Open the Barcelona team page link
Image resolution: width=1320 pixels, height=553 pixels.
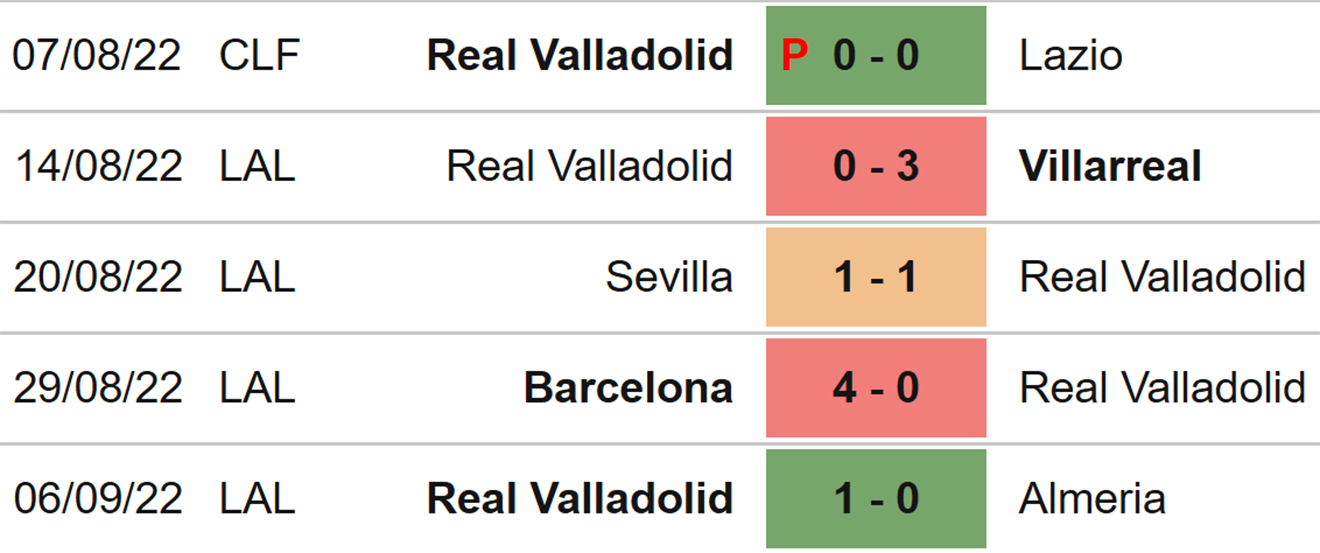(x=628, y=388)
